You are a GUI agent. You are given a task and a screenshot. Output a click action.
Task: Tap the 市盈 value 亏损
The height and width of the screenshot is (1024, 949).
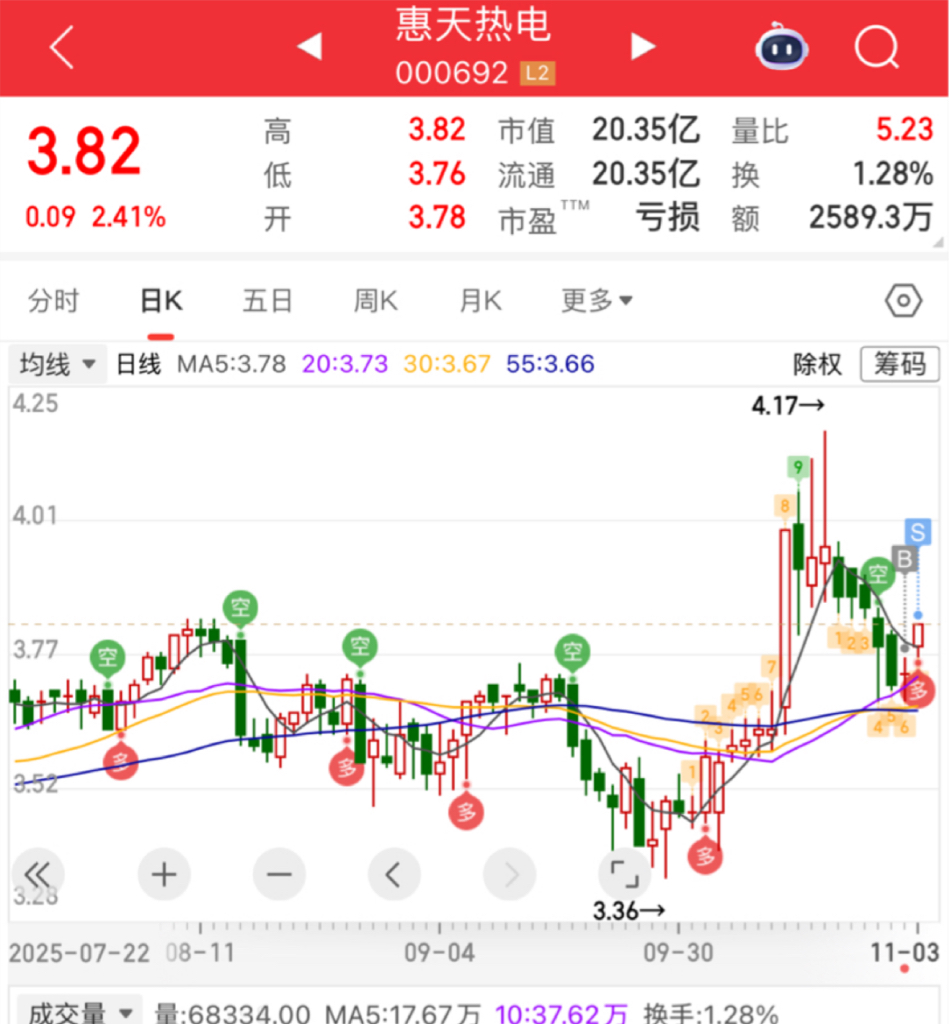click(x=668, y=217)
